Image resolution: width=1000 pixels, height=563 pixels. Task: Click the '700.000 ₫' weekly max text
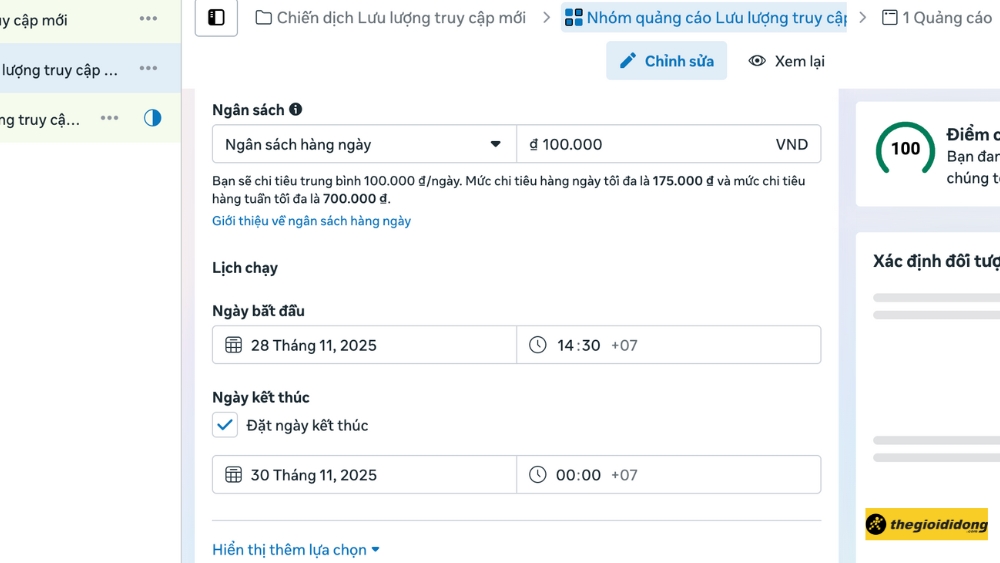(x=355, y=198)
